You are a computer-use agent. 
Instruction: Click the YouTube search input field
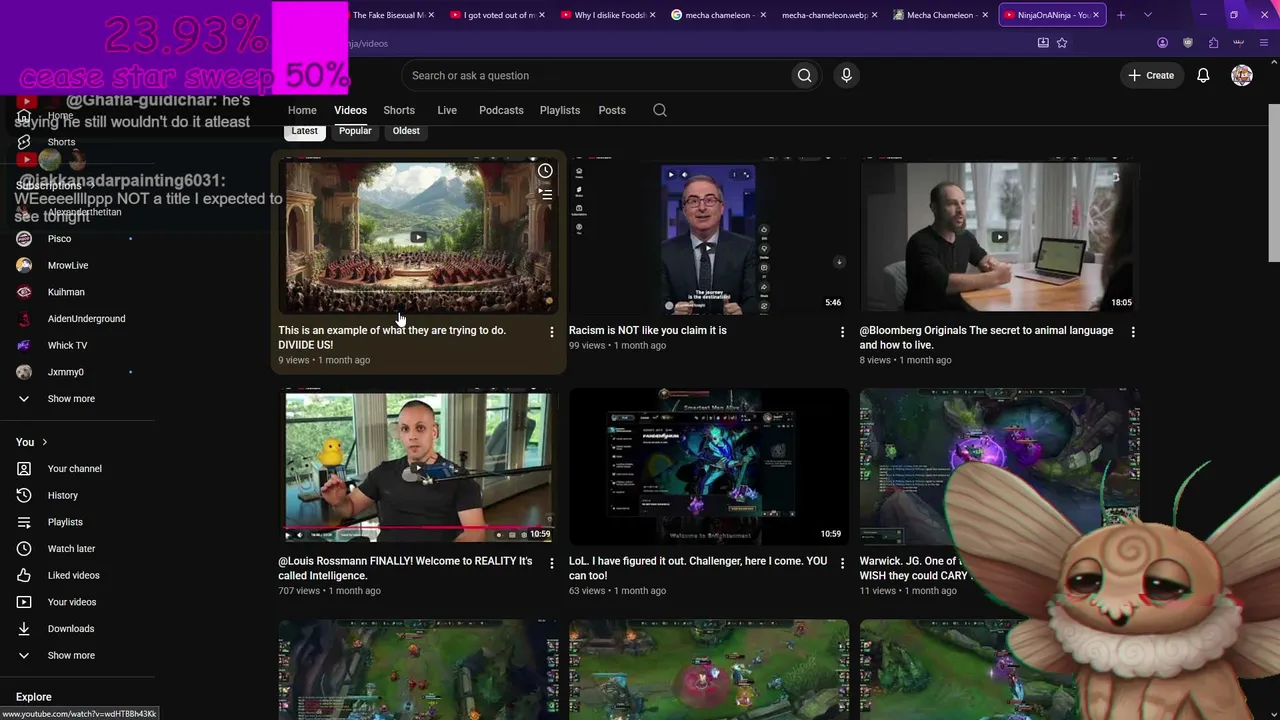[x=595, y=75]
